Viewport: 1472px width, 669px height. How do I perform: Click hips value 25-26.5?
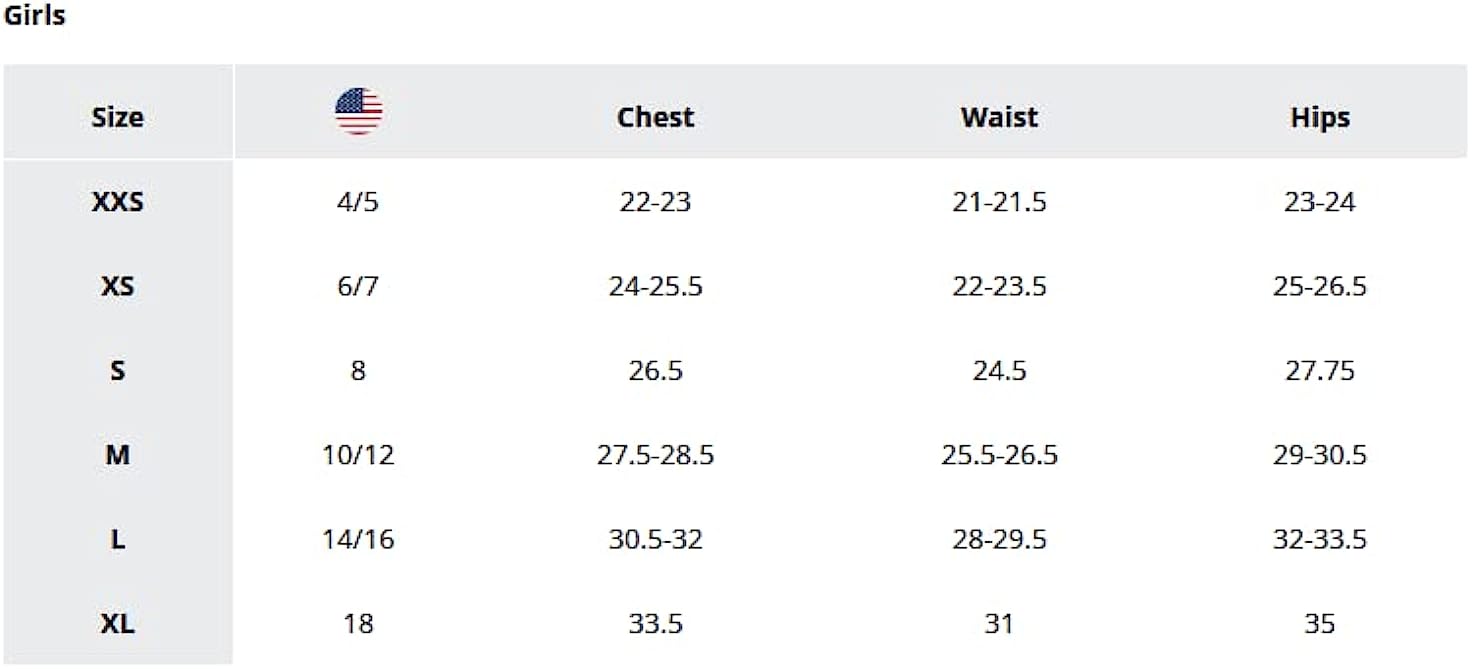click(x=1320, y=287)
